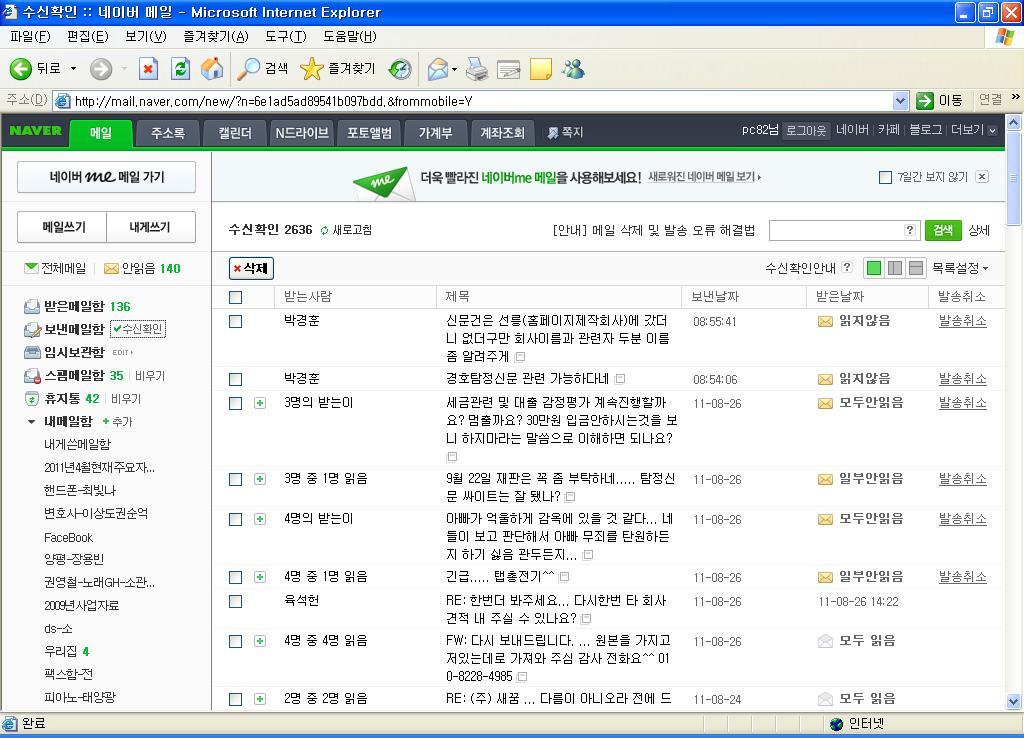
Task: Click the 내게쓰기 button
Action: (150, 227)
